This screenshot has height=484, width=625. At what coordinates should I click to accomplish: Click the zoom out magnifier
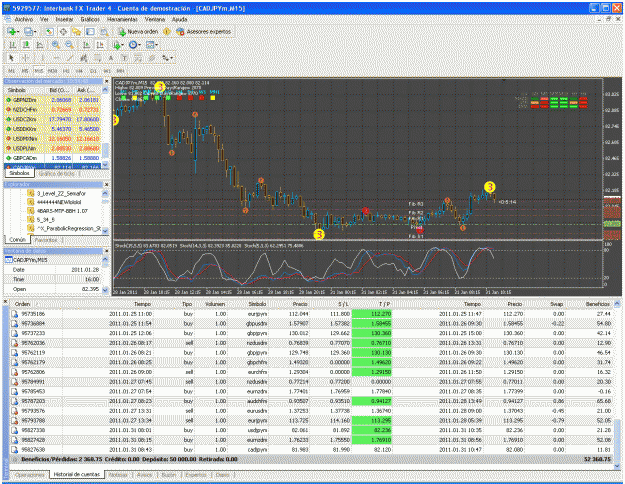coord(69,45)
